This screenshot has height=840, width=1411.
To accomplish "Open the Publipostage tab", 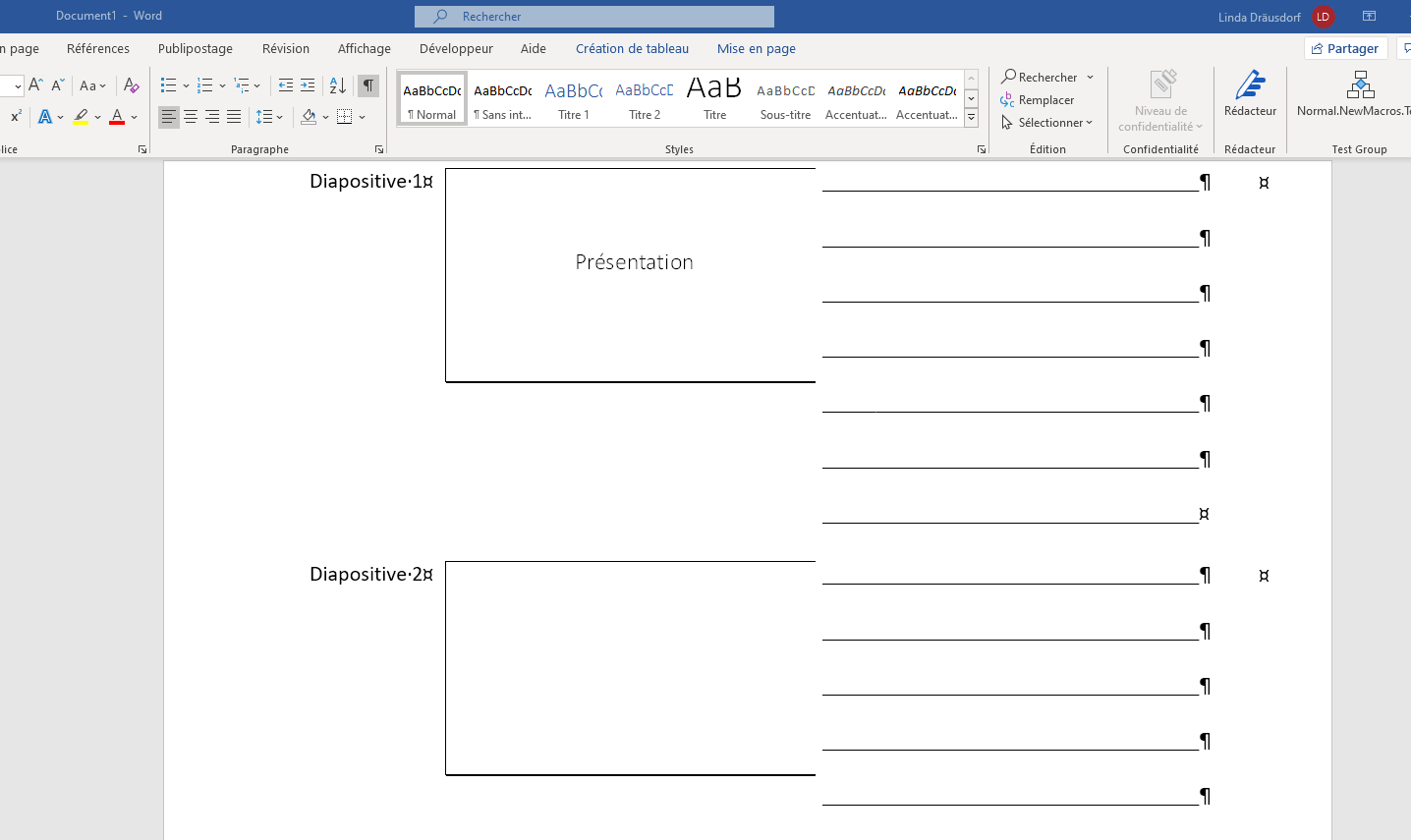I will point(196,48).
